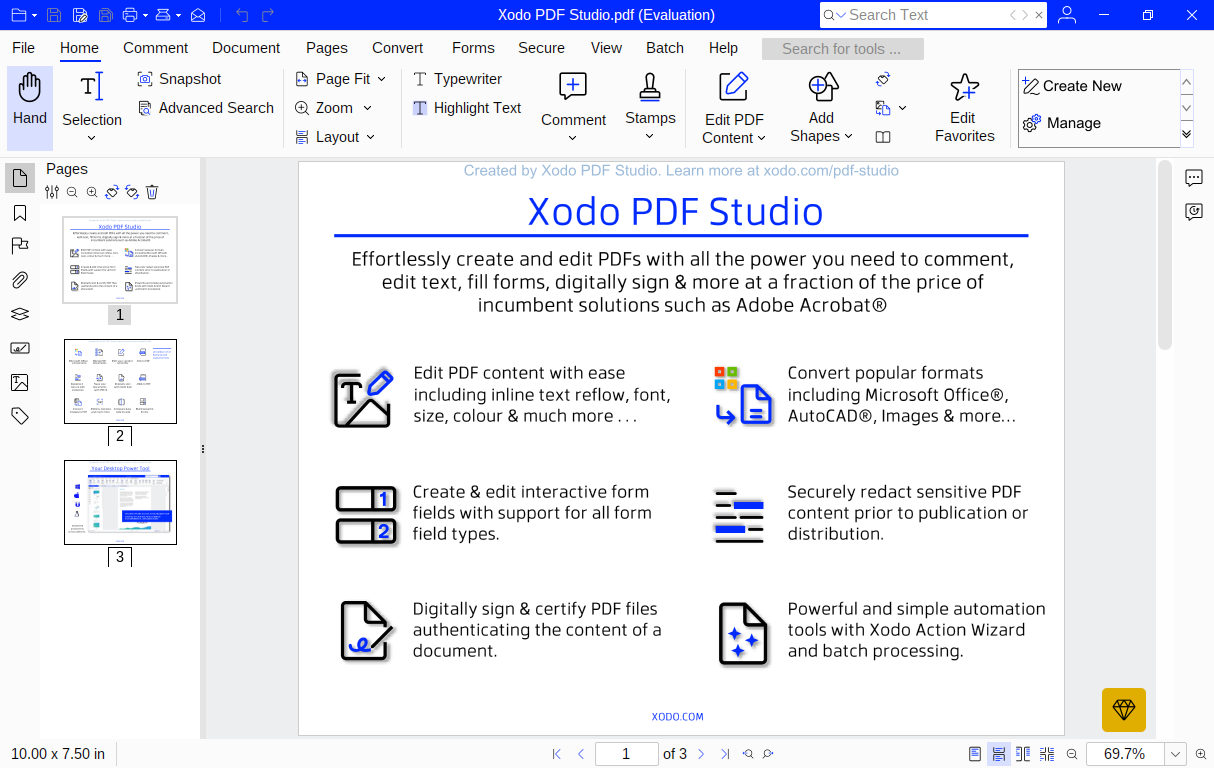Expand the Selection tool dropdown arrow
This screenshot has height=768, width=1214.
click(x=92, y=138)
